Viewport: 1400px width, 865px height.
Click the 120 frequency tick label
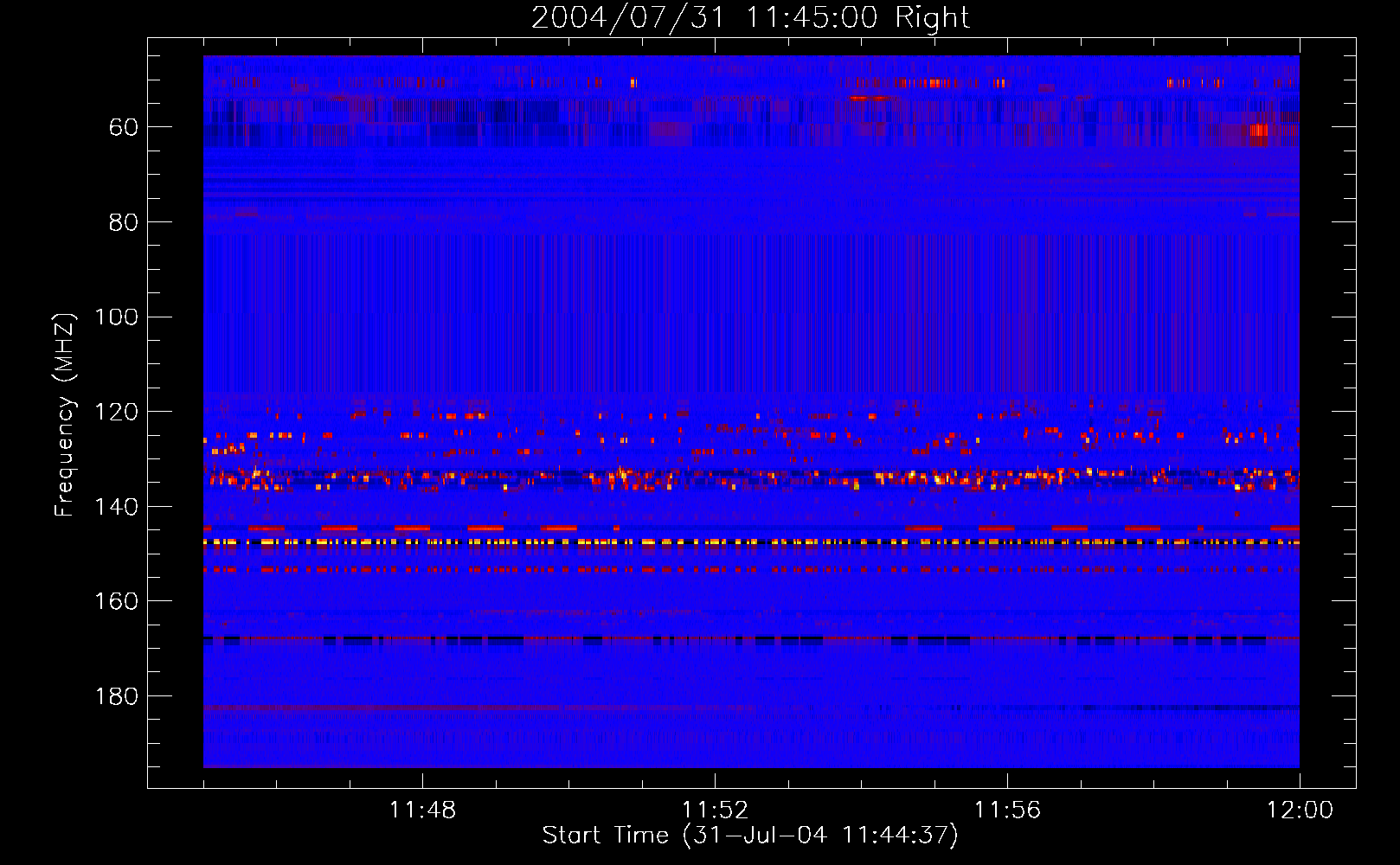pos(116,412)
